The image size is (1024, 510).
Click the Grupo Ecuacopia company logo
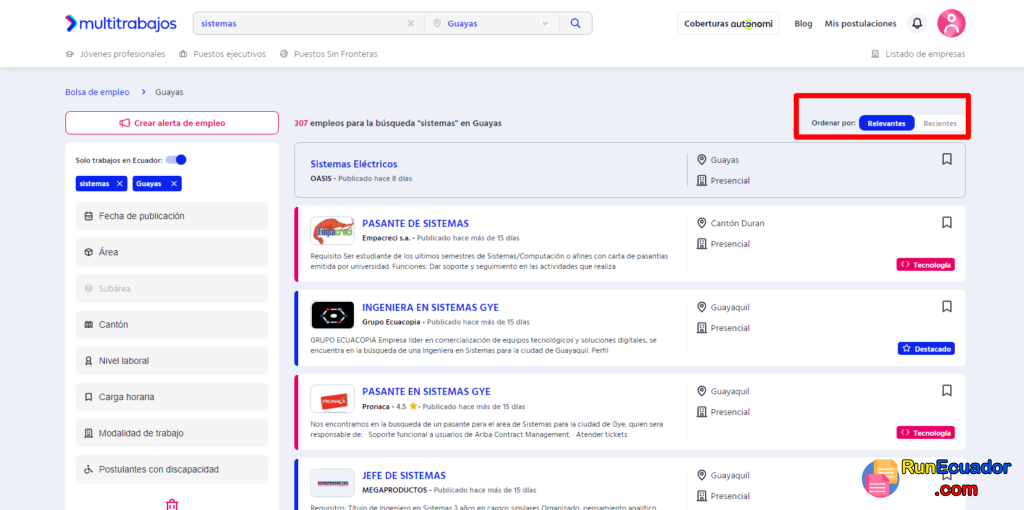click(332, 315)
